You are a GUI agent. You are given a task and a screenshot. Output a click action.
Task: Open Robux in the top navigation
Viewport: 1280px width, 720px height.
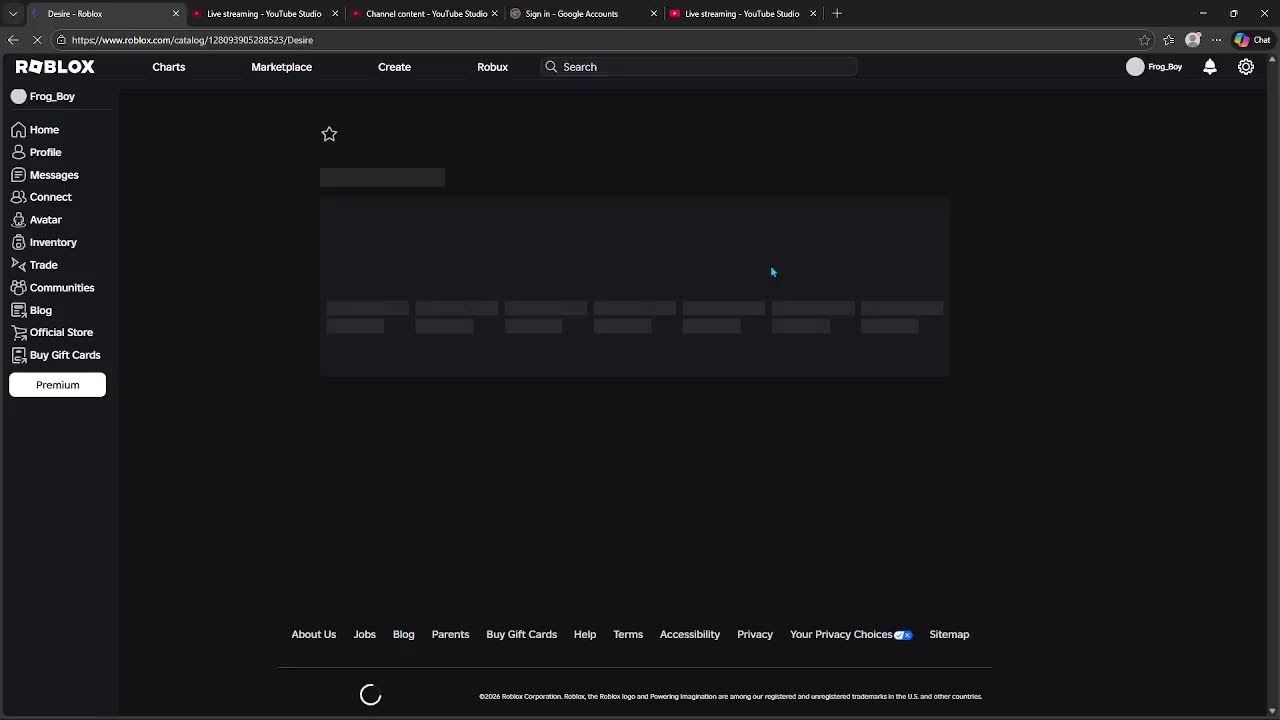tap(493, 67)
